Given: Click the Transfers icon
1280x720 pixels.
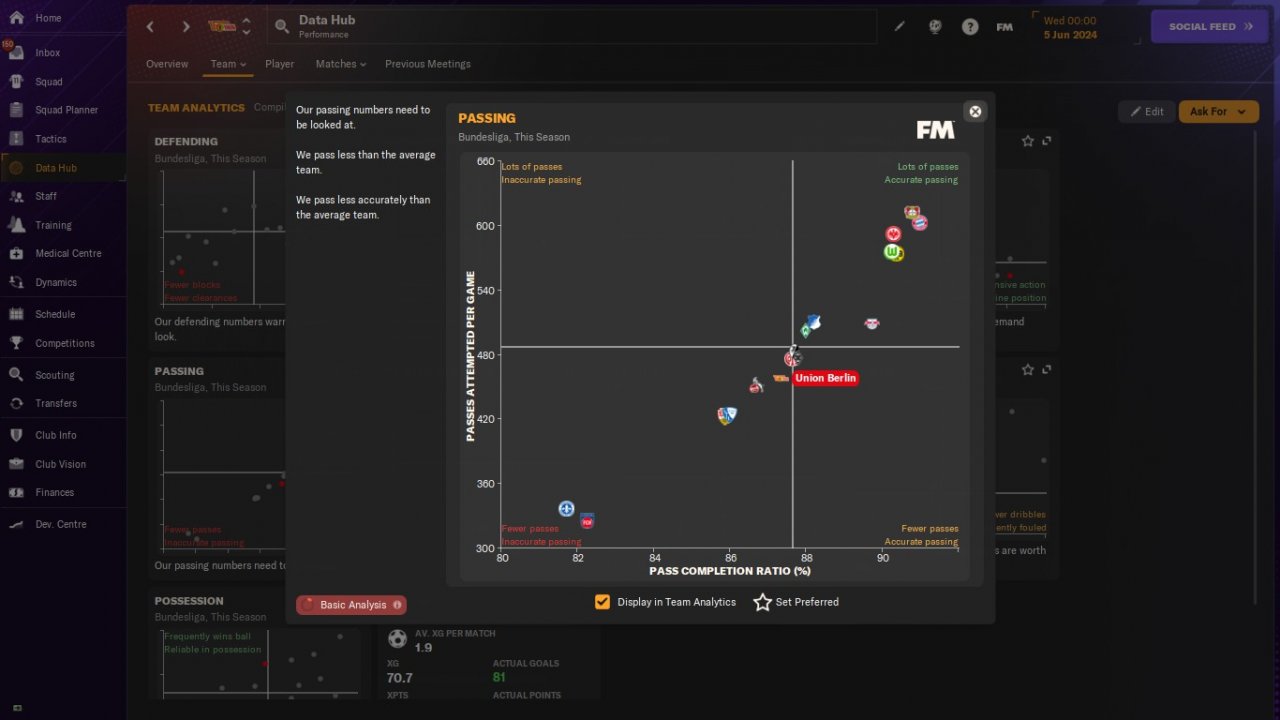Looking at the screenshot, I should (x=16, y=403).
